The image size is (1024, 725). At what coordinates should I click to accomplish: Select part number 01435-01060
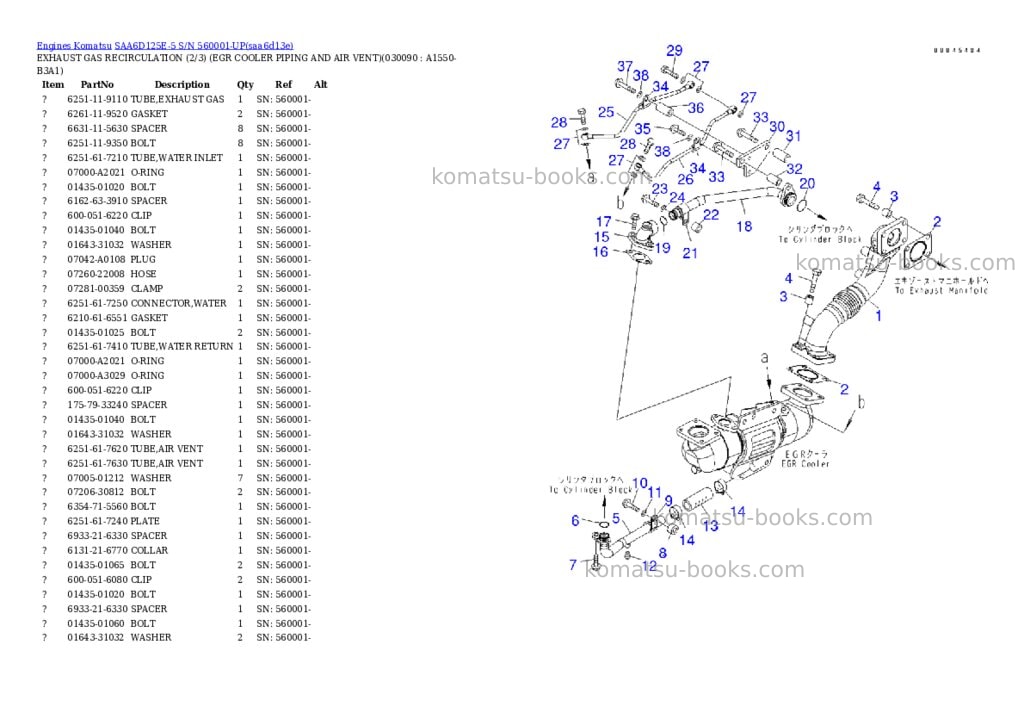tap(96, 623)
